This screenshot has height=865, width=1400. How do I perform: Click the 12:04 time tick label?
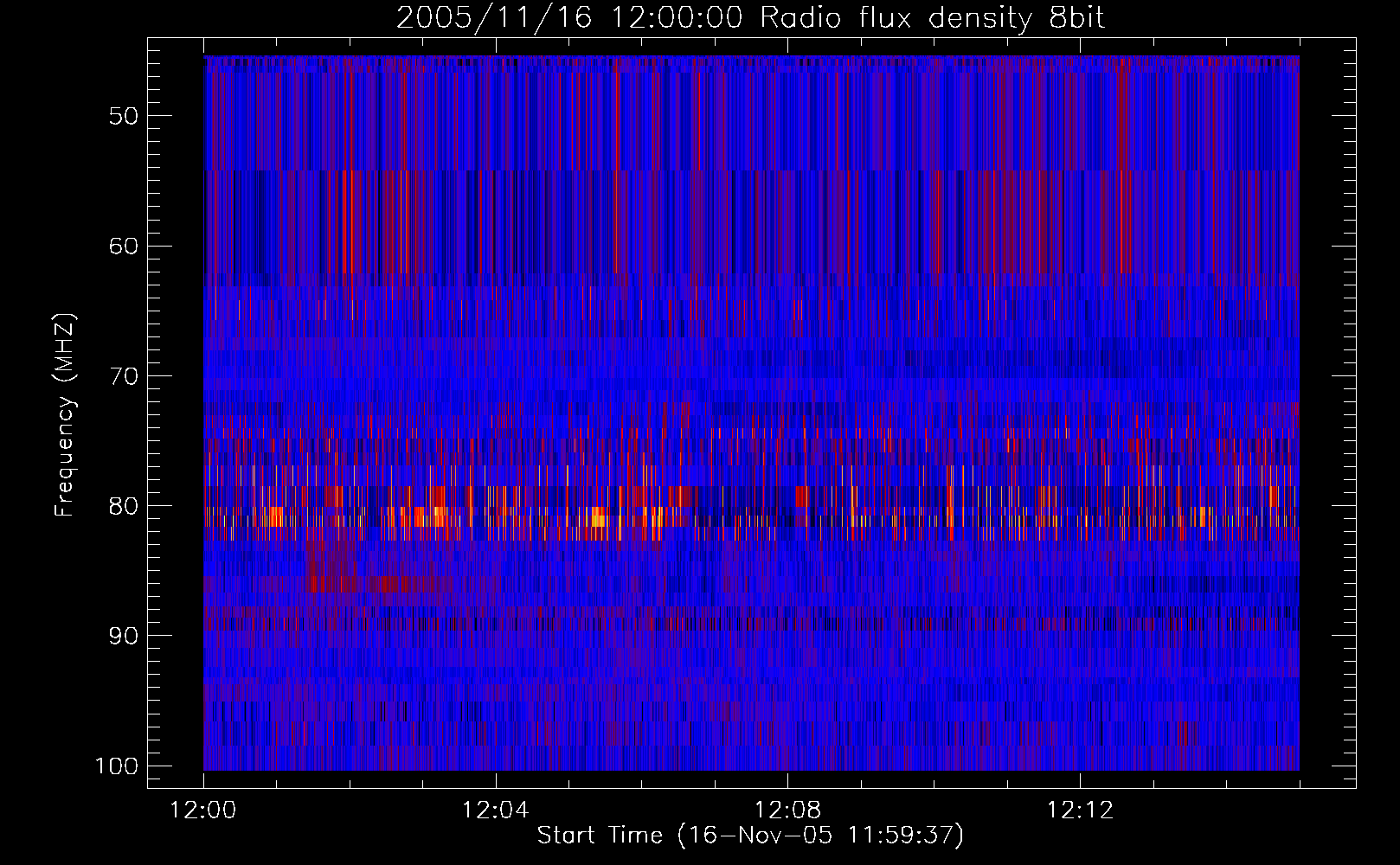496,811
